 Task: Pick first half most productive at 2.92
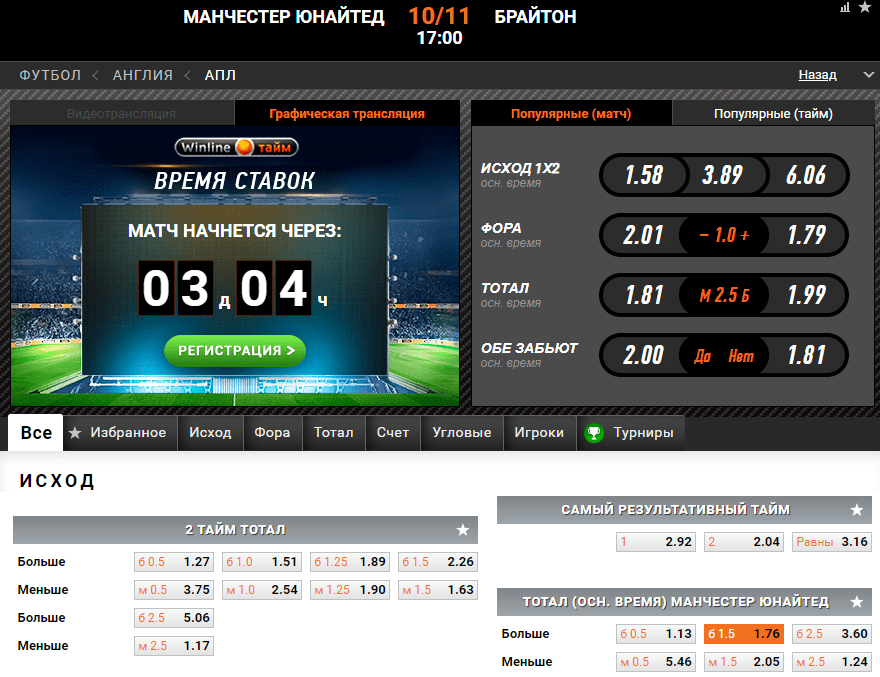click(x=656, y=542)
